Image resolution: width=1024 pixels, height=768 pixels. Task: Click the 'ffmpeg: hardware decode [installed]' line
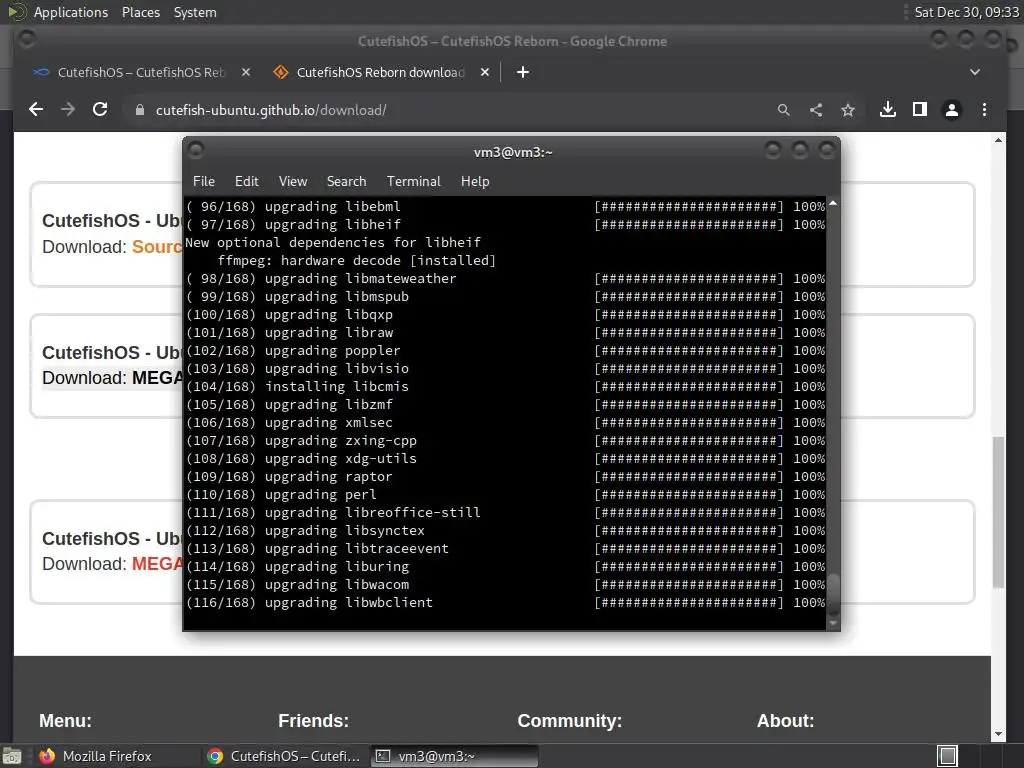pyautogui.click(x=357, y=261)
